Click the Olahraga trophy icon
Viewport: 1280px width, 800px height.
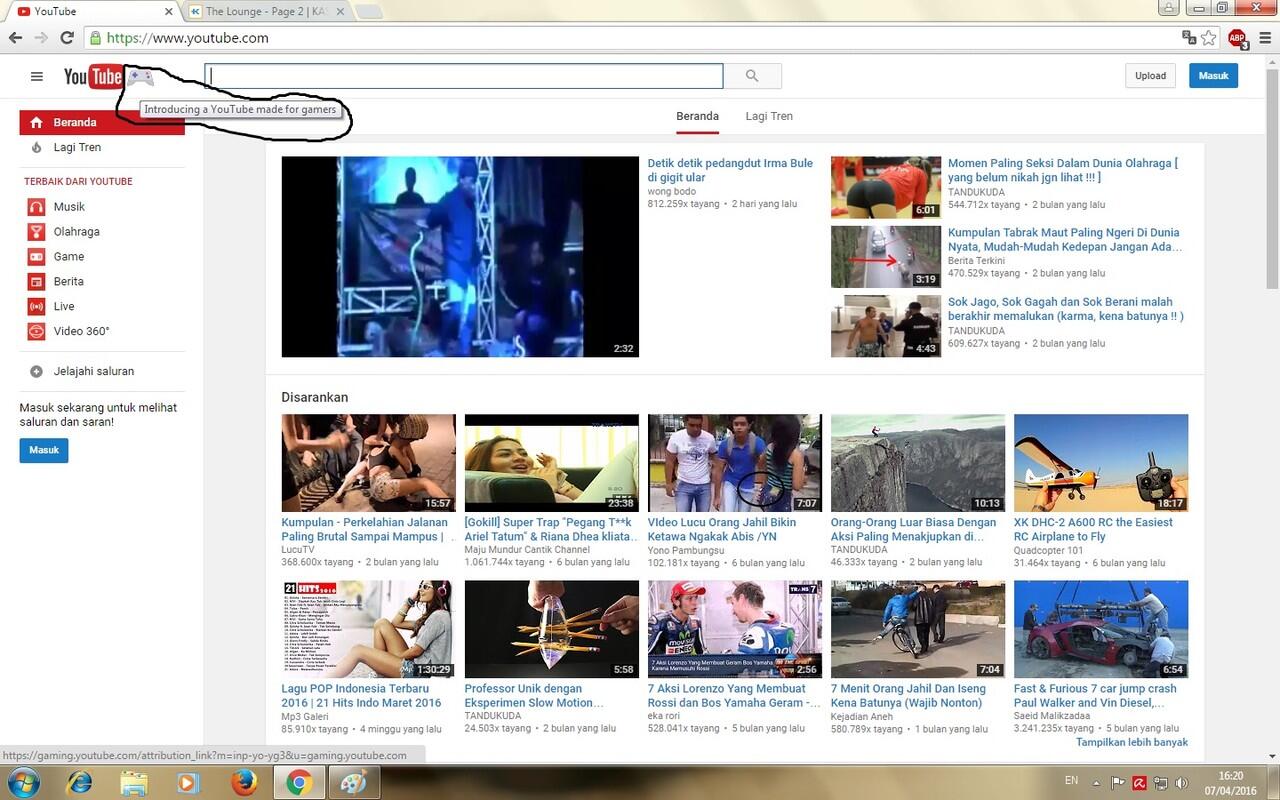(x=36, y=232)
